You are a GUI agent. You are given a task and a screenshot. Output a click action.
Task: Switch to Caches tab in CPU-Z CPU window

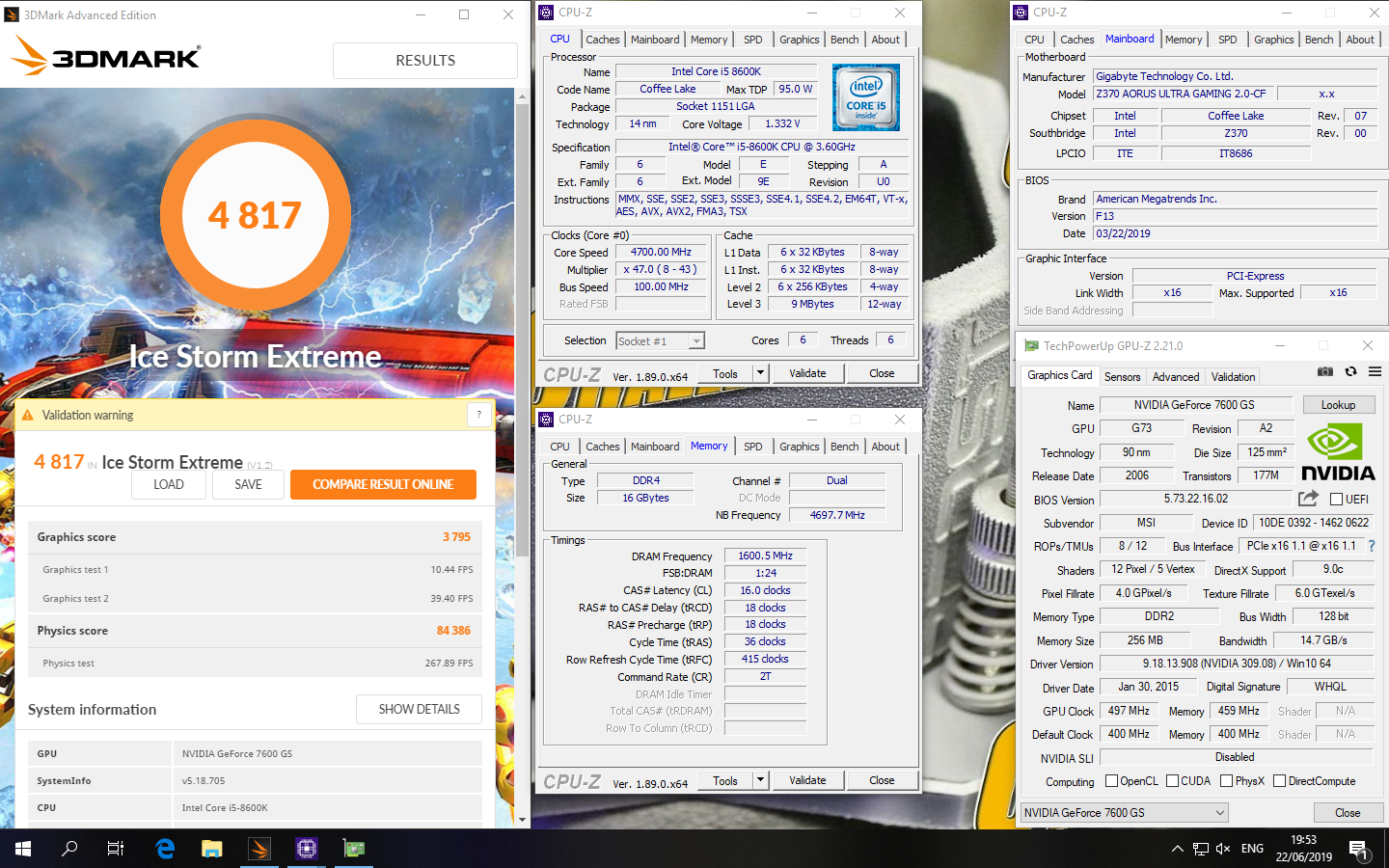[x=603, y=40]
